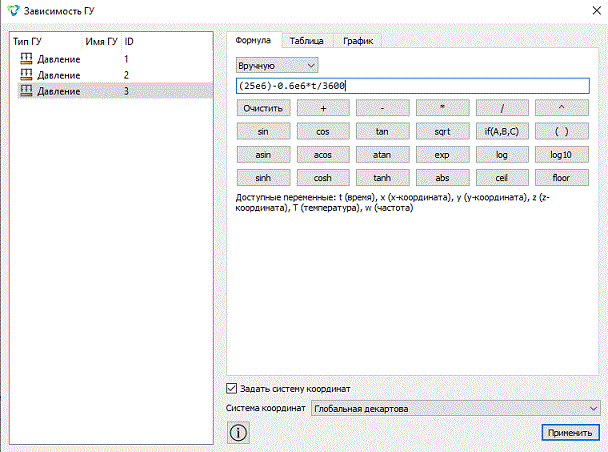Apply changes with Применить button
The image size is (608, 452).
[x=570, y=433]
